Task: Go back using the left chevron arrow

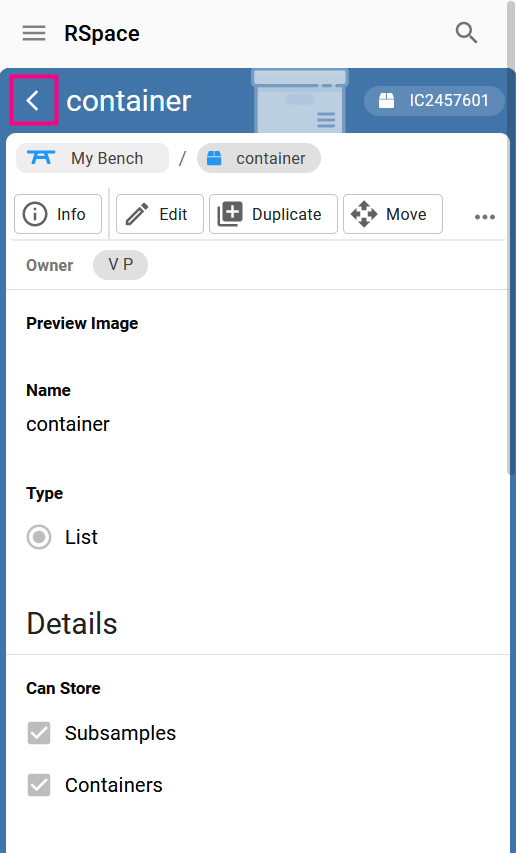Action: tap(34, 101)
